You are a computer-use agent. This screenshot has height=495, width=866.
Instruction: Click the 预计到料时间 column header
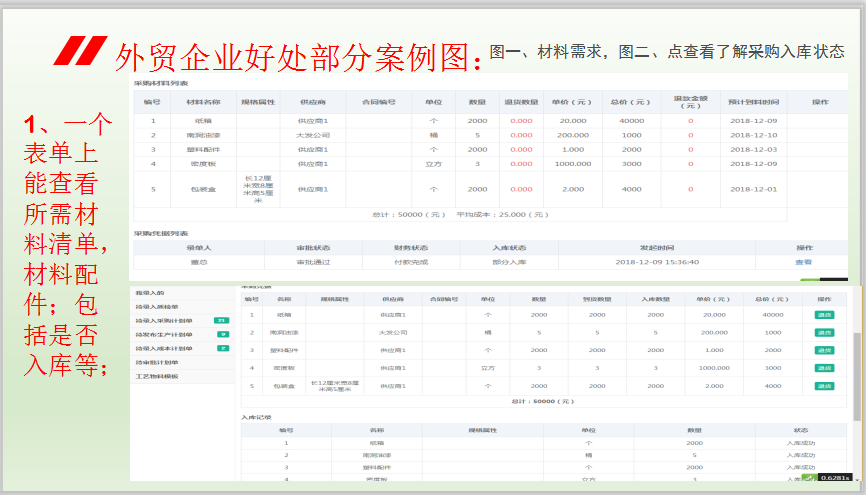[753, 103]
